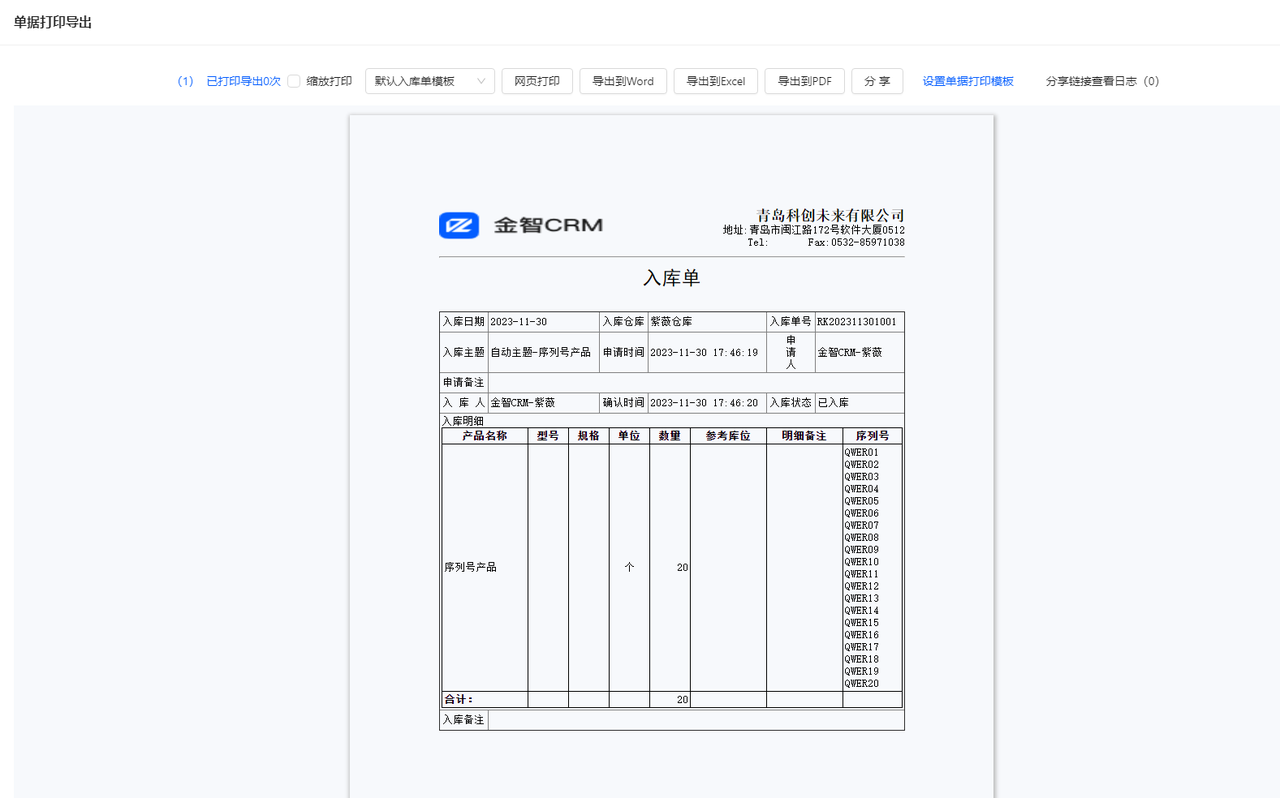
Task: Click 确认时间 value 2023-11-30 17:46:20
Action: pos(704,403)
